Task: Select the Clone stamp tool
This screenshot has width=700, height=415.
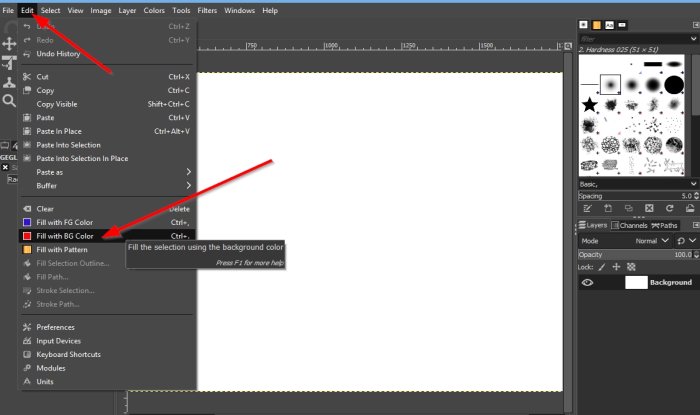Action: (9, 82)
